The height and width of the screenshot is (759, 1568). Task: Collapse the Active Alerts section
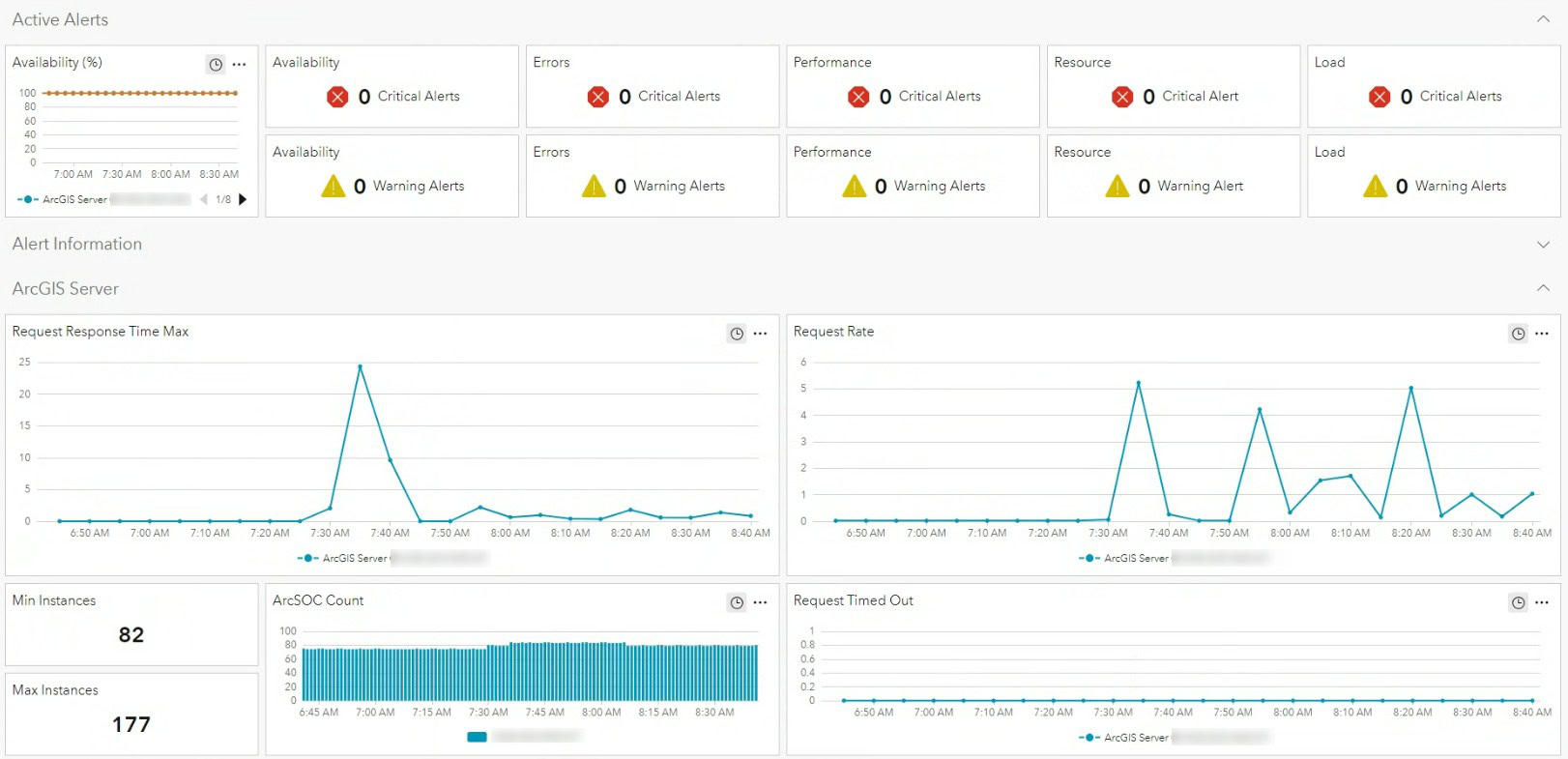(1543, 19)
